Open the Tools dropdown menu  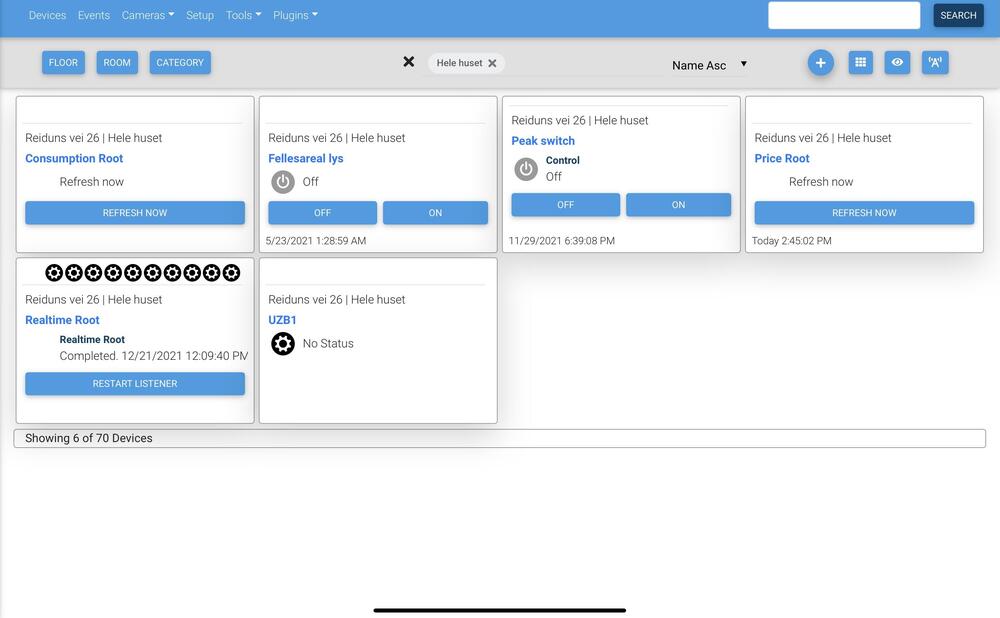click(x=243, y=15)
